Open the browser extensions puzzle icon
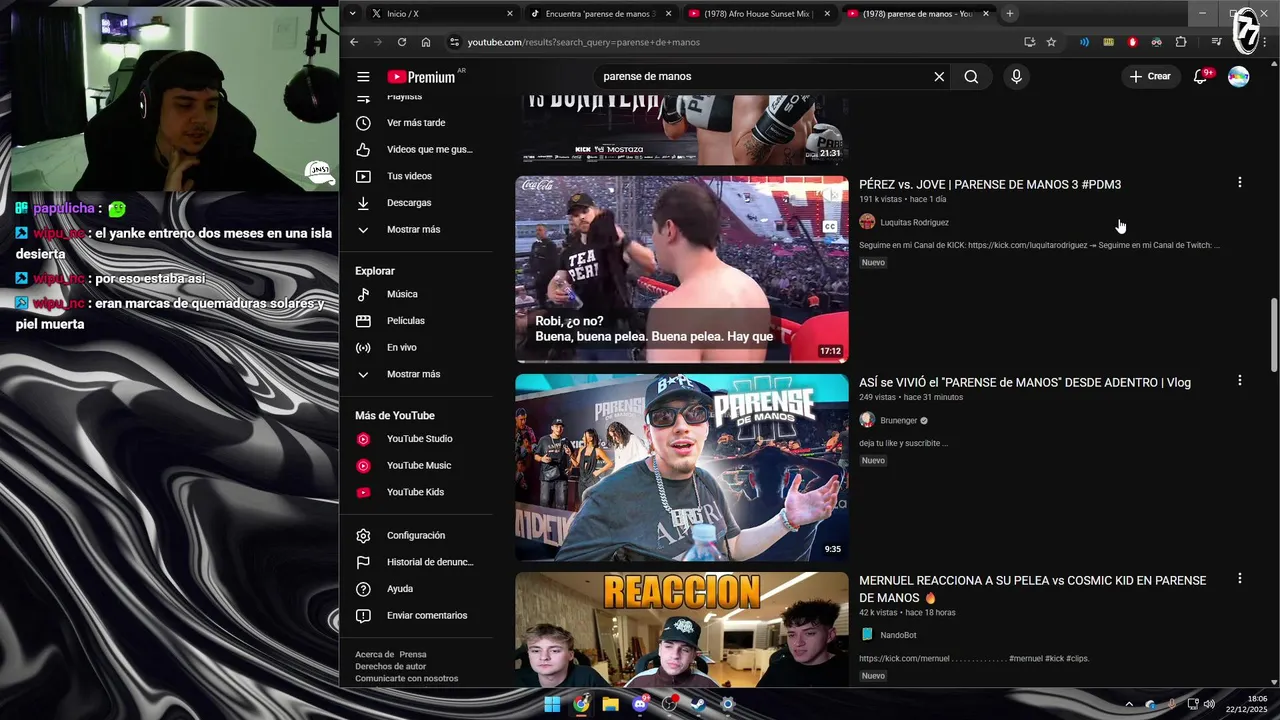This screenshot has height=720, width=1280. click(x=1181, y=42)
